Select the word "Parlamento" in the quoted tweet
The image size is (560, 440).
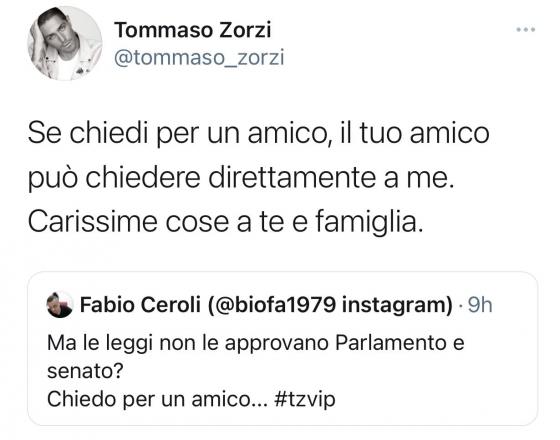click(x=391, y=343)
